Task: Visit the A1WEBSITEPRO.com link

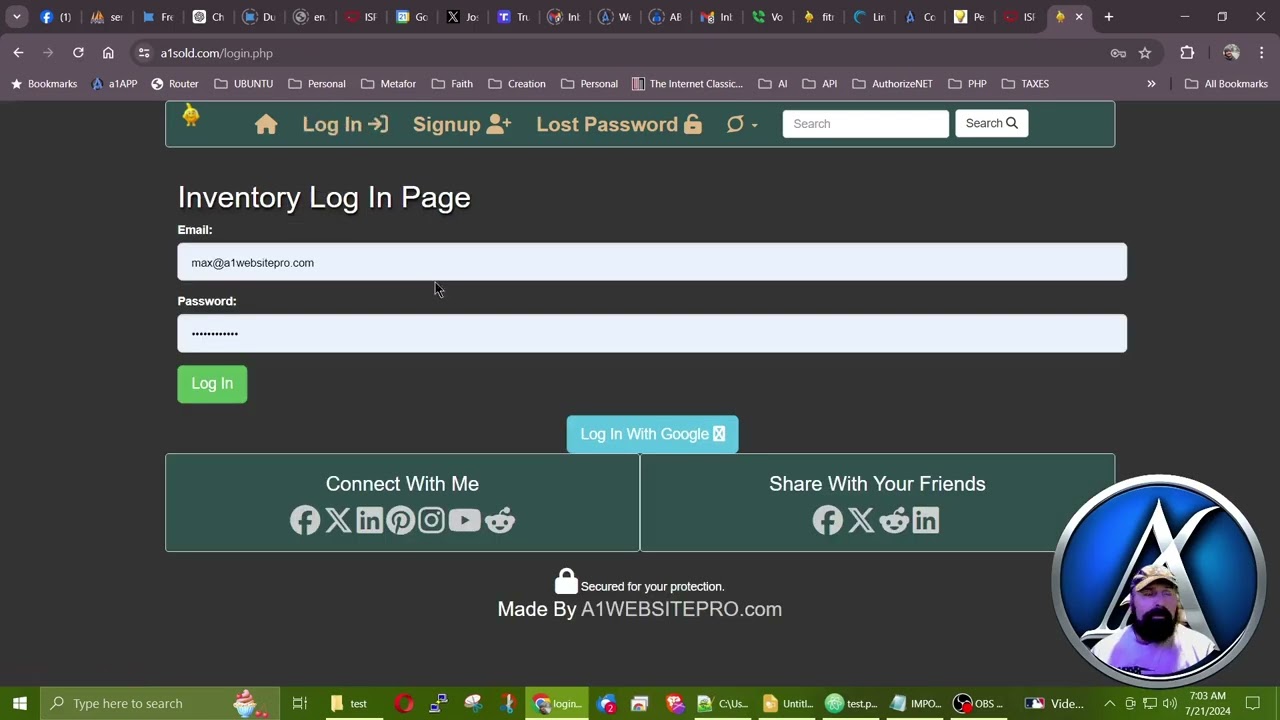Action: 681,609
